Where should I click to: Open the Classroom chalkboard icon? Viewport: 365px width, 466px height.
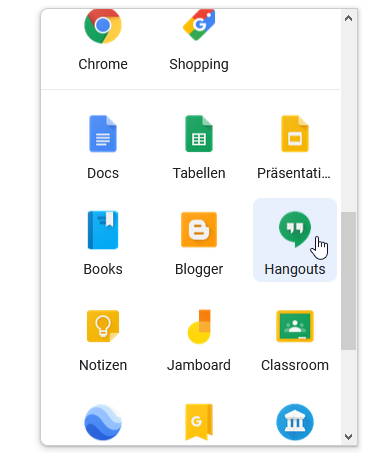pos(295,326)
